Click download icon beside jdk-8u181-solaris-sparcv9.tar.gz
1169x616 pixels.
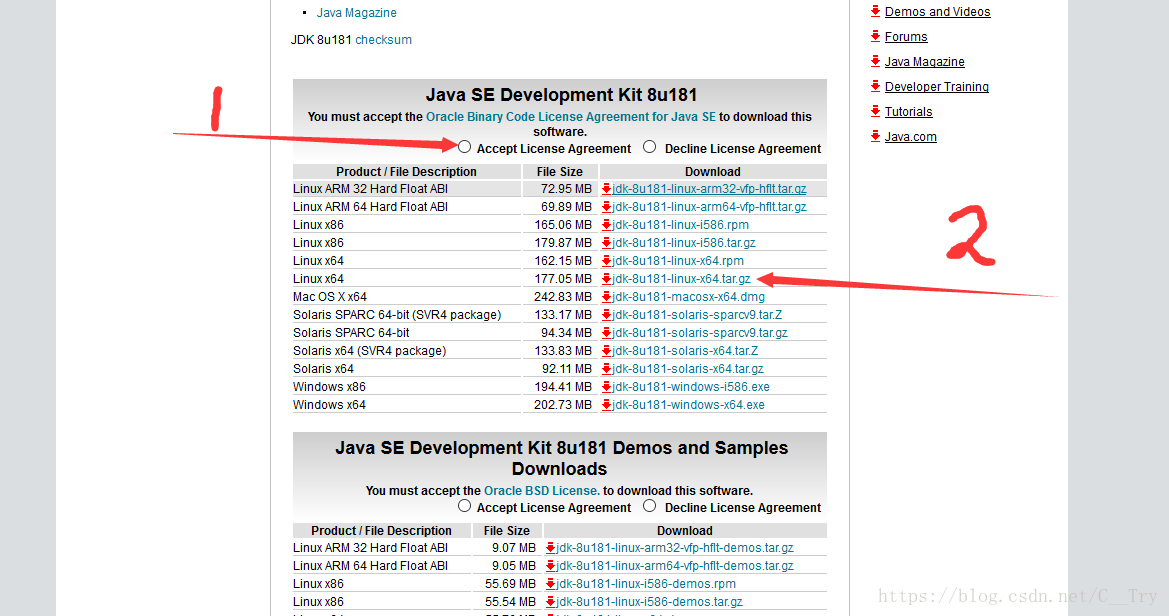(x=607, y=333)
